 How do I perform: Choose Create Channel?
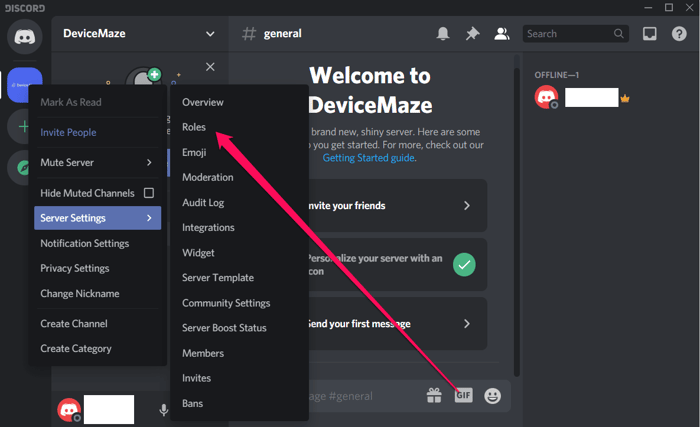[x=97, y=324]
